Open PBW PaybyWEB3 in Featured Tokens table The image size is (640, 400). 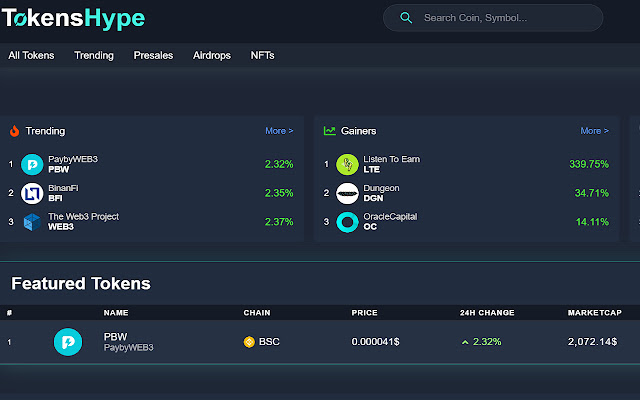tap(129, 342)
